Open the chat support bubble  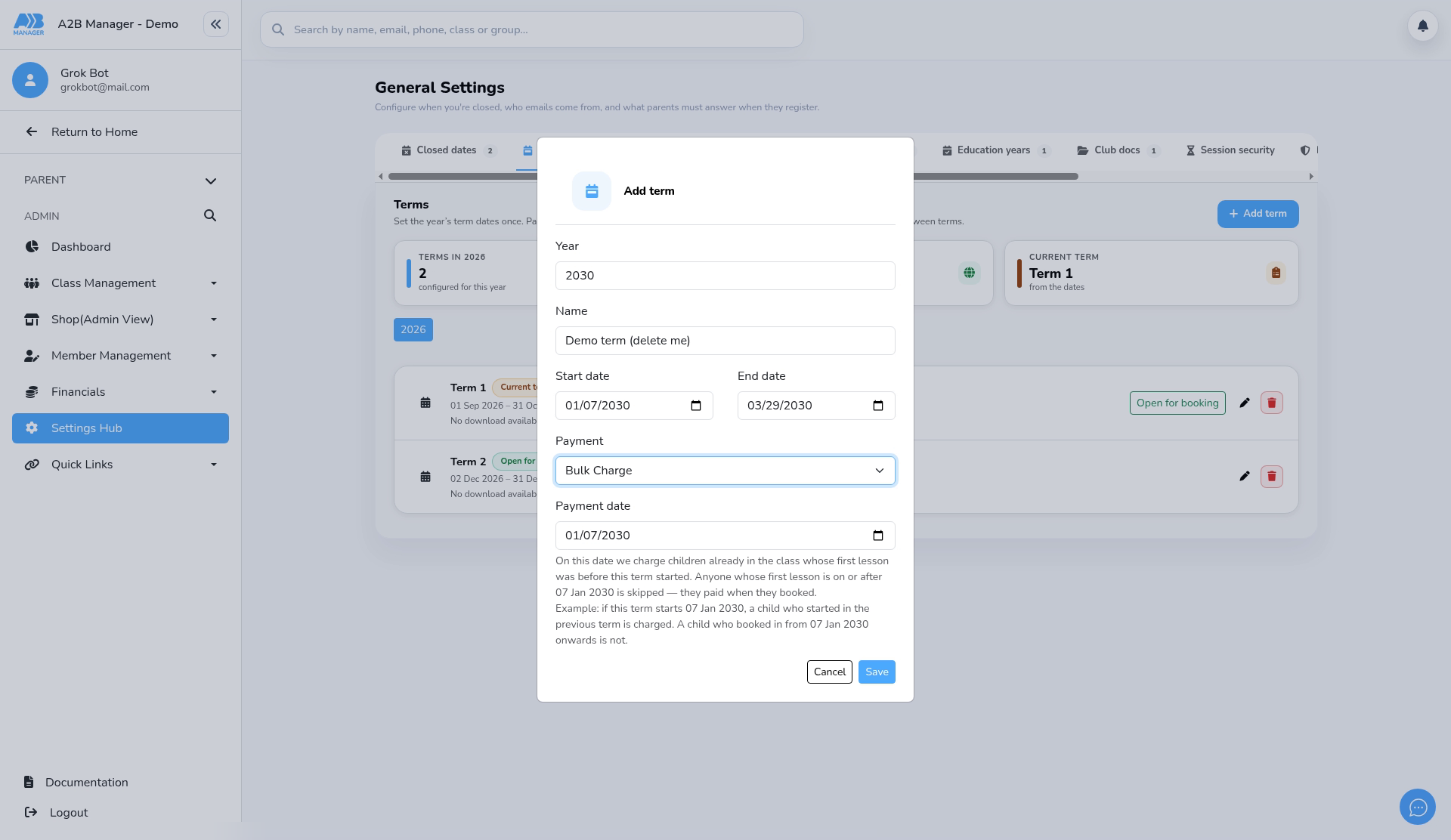click(x=1418, y=808)
